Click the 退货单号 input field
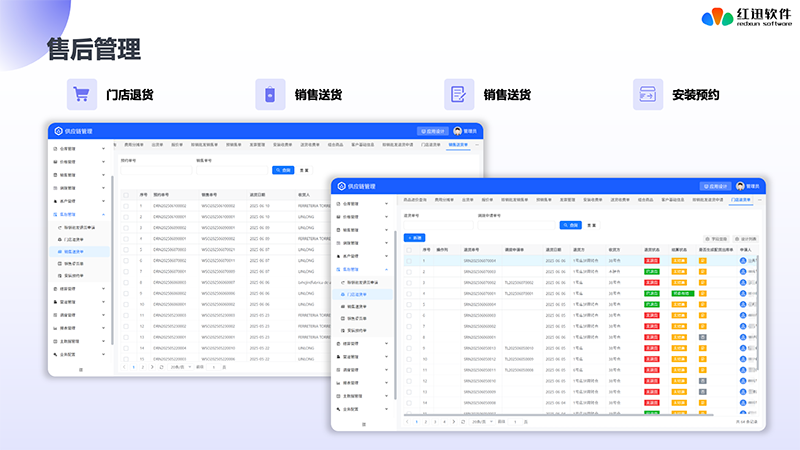This screenshot has height=450, width=800. tap(438, 225)
